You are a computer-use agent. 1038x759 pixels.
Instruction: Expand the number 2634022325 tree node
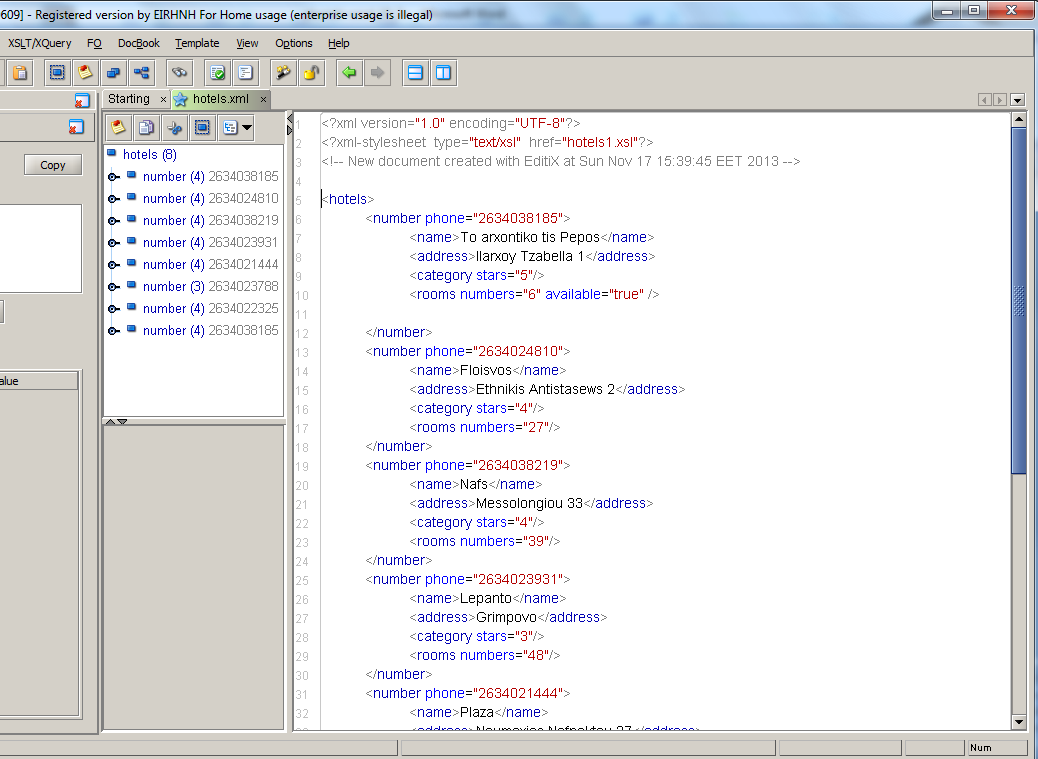point(113,308)
